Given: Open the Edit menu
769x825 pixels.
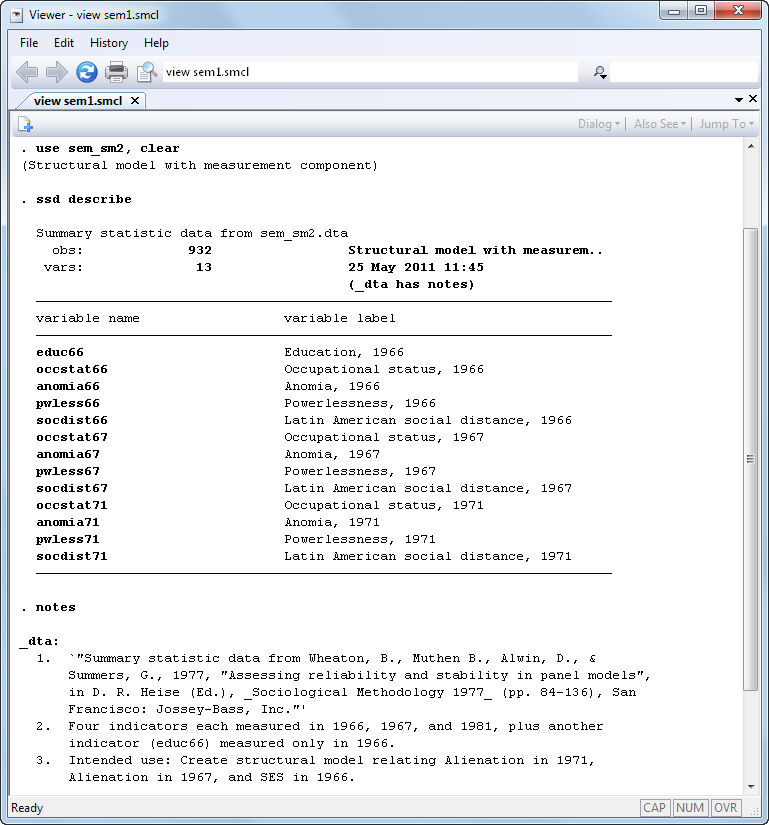Looking at the screenshot, I should point(64,43).
